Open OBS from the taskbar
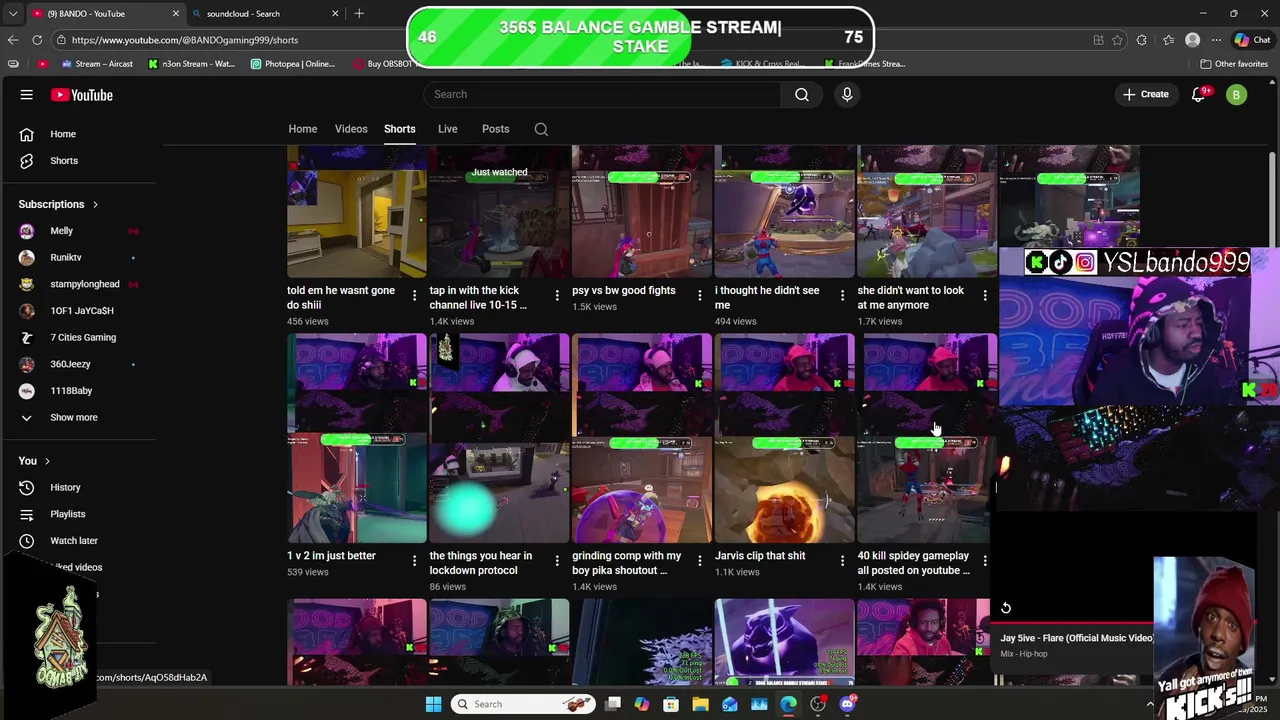This screenshot has width=1280, height=720. pyautogui.click(x=818, y=704)
